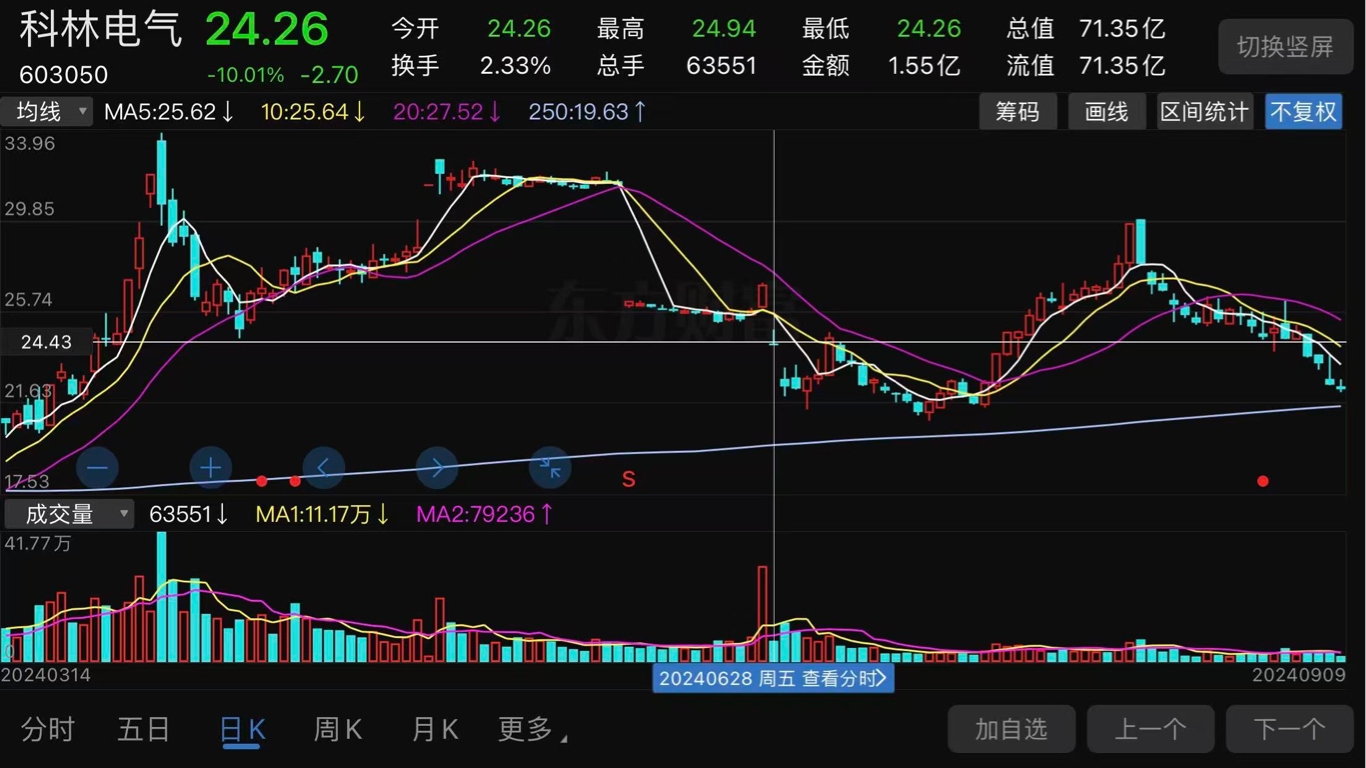Viewport: 1366px width, 768px height.
Task: Activate the 区间统计 interval statistics tool
Action: click(1205, 111)
